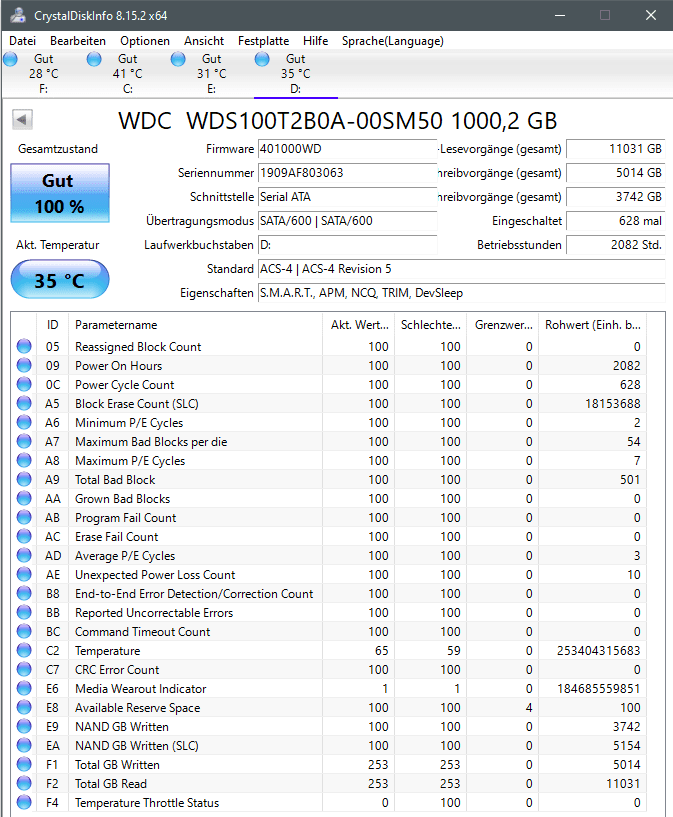
Task: Click the Übertragungsmodus field SATA/600
Action: [x=347, y=221]
